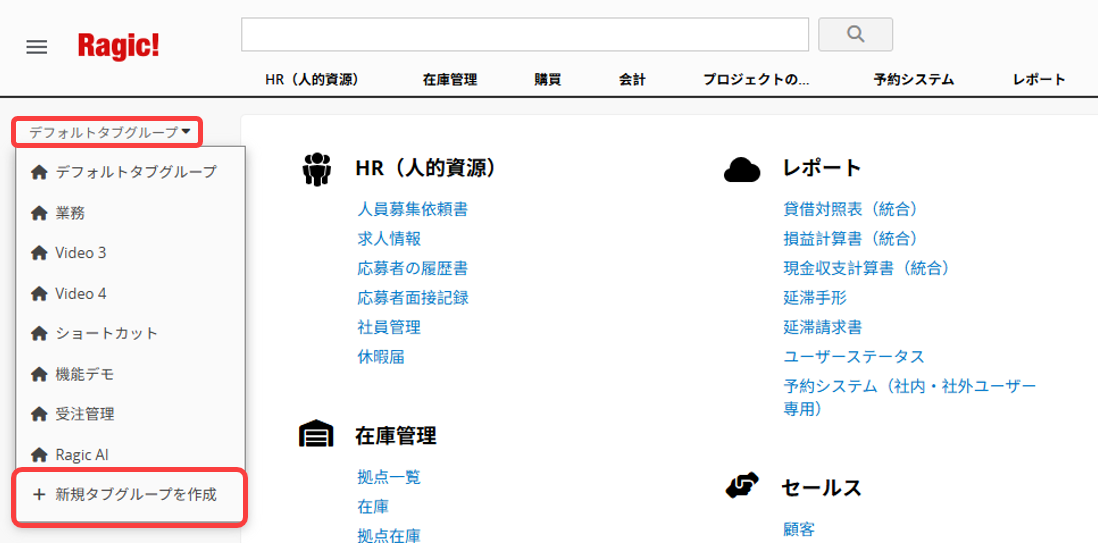Open 延滞請求書 link
The width and height of the screenshot is (1098, 549).
coord(823,327)
